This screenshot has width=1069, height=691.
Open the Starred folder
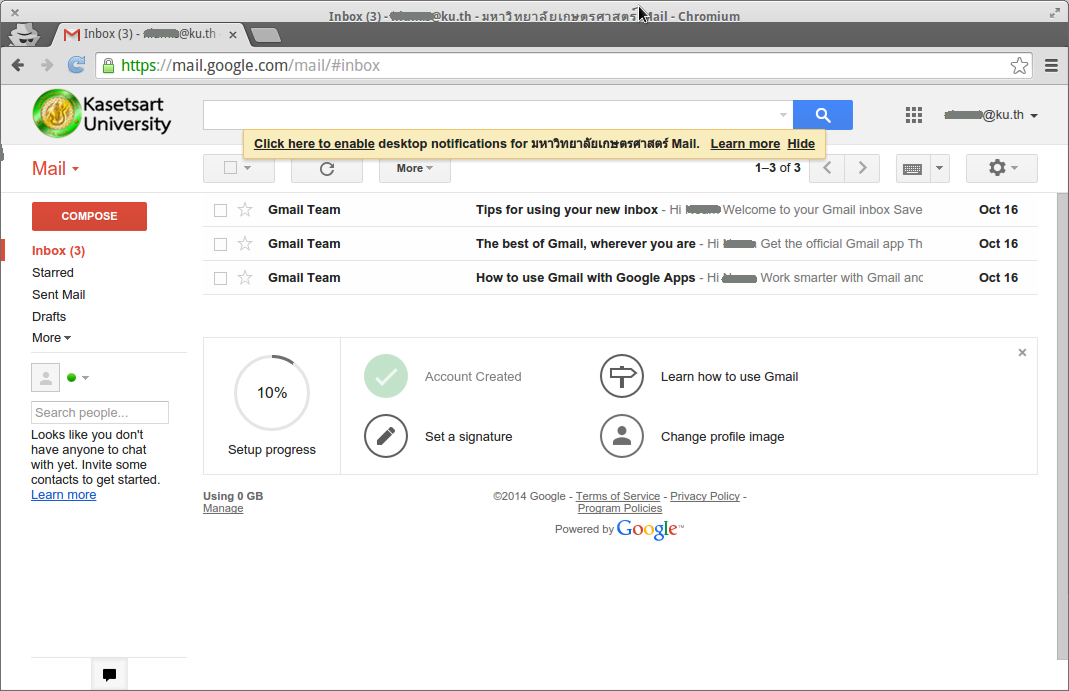pyautogui.click(x=52, y=273)
